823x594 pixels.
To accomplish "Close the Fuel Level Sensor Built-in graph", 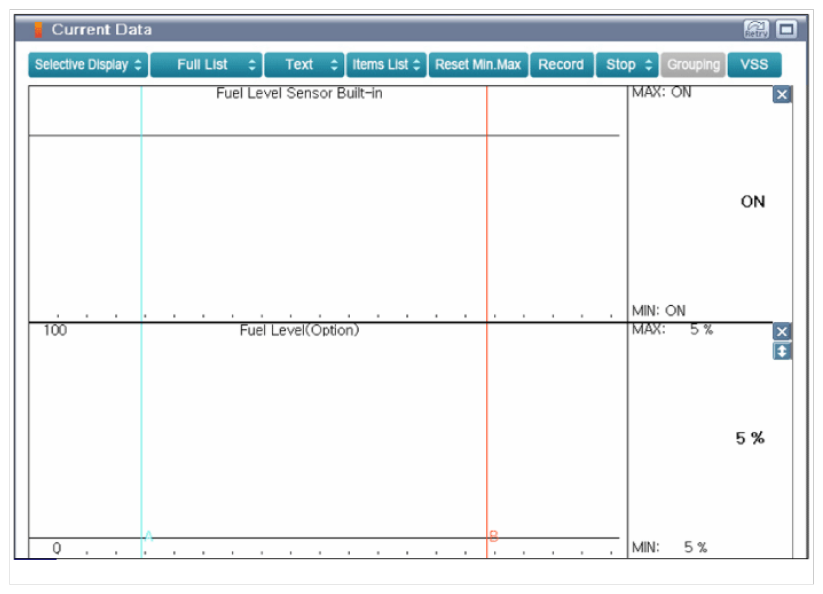I will [782, 95].
